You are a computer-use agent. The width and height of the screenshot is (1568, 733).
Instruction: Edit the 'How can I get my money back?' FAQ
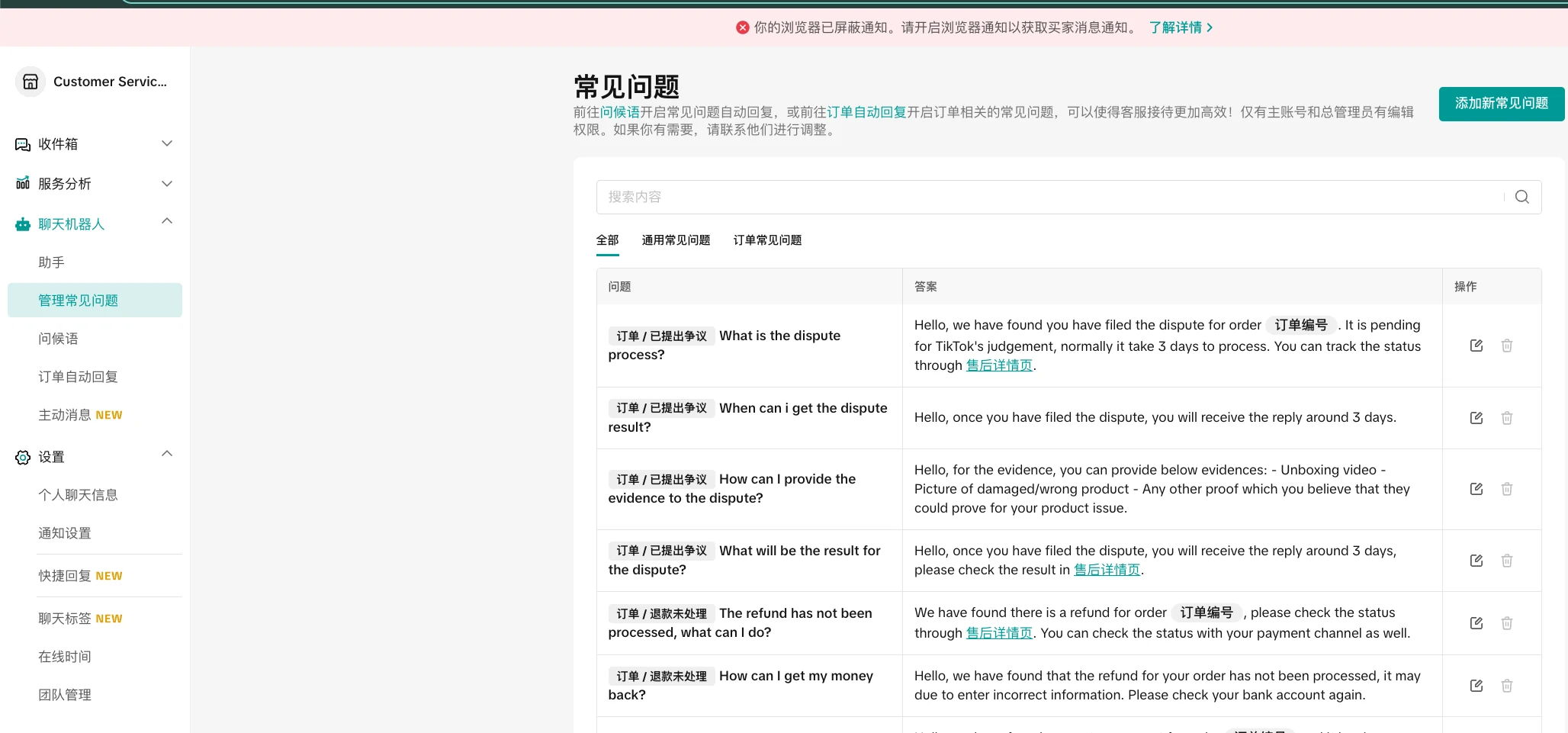pyautogui.click(x=1476, y=686)
